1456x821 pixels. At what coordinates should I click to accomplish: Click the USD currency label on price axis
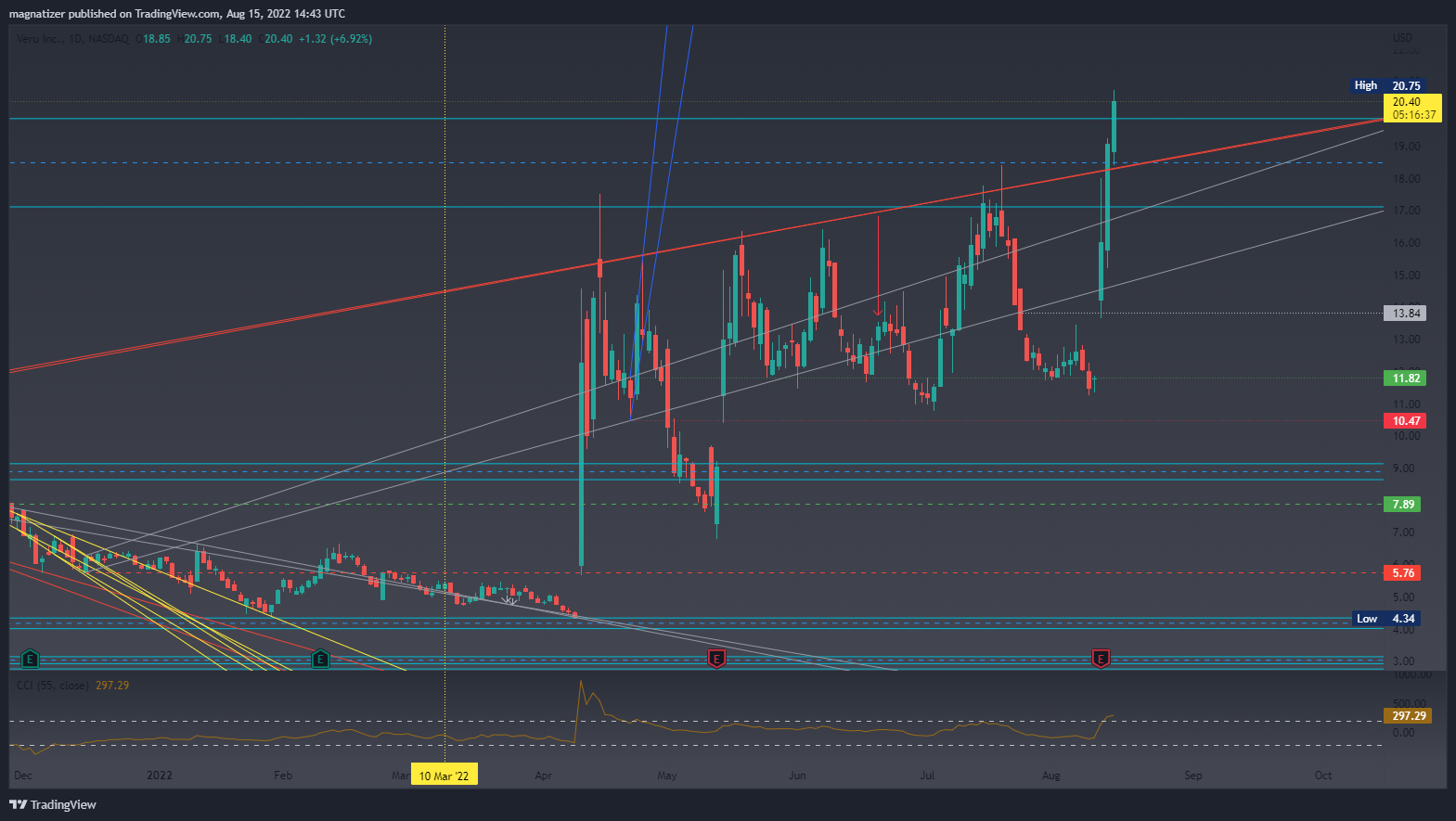tap(1401, 38)
